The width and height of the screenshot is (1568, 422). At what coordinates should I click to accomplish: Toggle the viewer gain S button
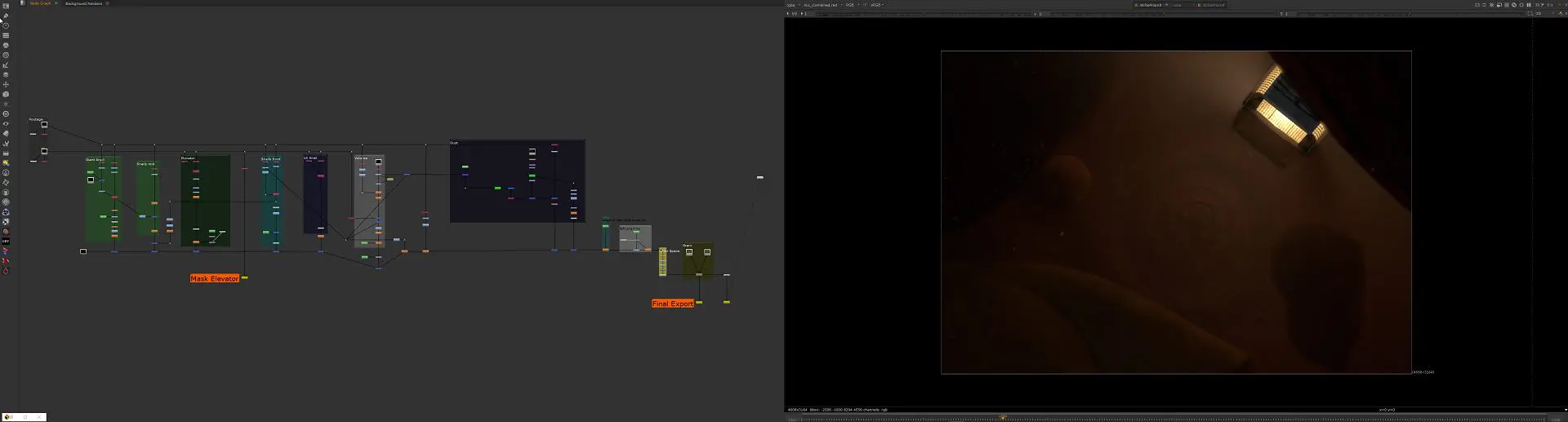pos(1281,14)
